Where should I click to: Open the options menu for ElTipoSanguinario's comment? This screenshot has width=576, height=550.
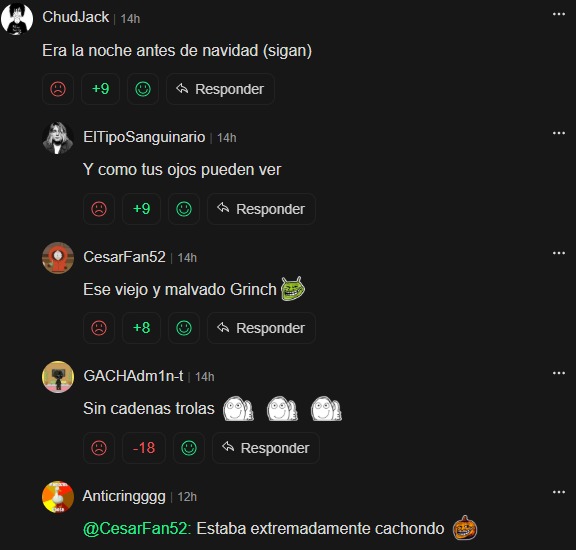(x=559, y=133)
